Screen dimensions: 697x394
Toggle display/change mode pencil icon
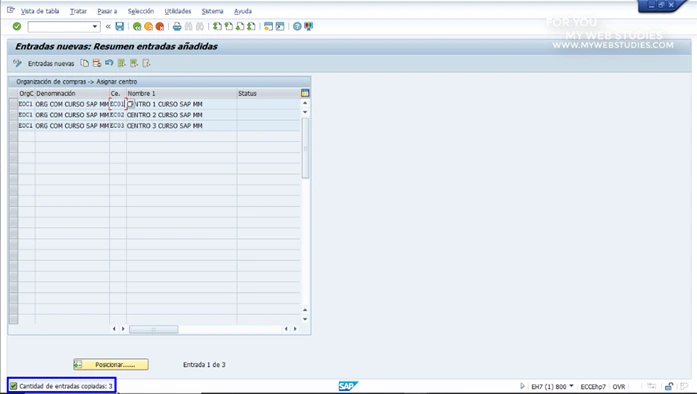click(x=17, y=63)
